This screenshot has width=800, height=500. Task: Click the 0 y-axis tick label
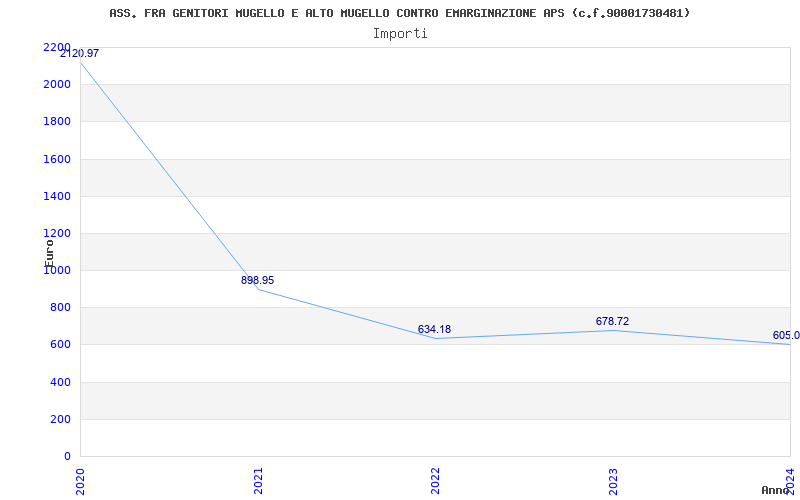(x=67, y=457)
